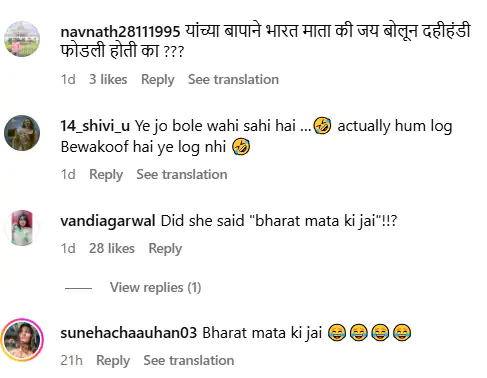
Task: Open navnath28111995's profile picture
Action: click(22, 39)
